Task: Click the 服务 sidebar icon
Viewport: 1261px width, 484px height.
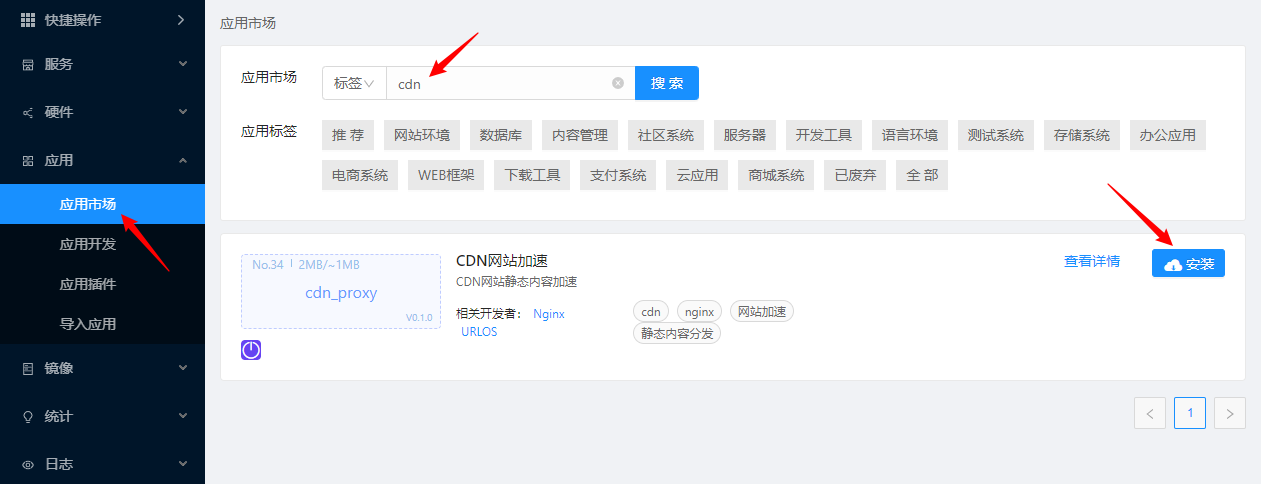Action: click(x=28, y=64)
